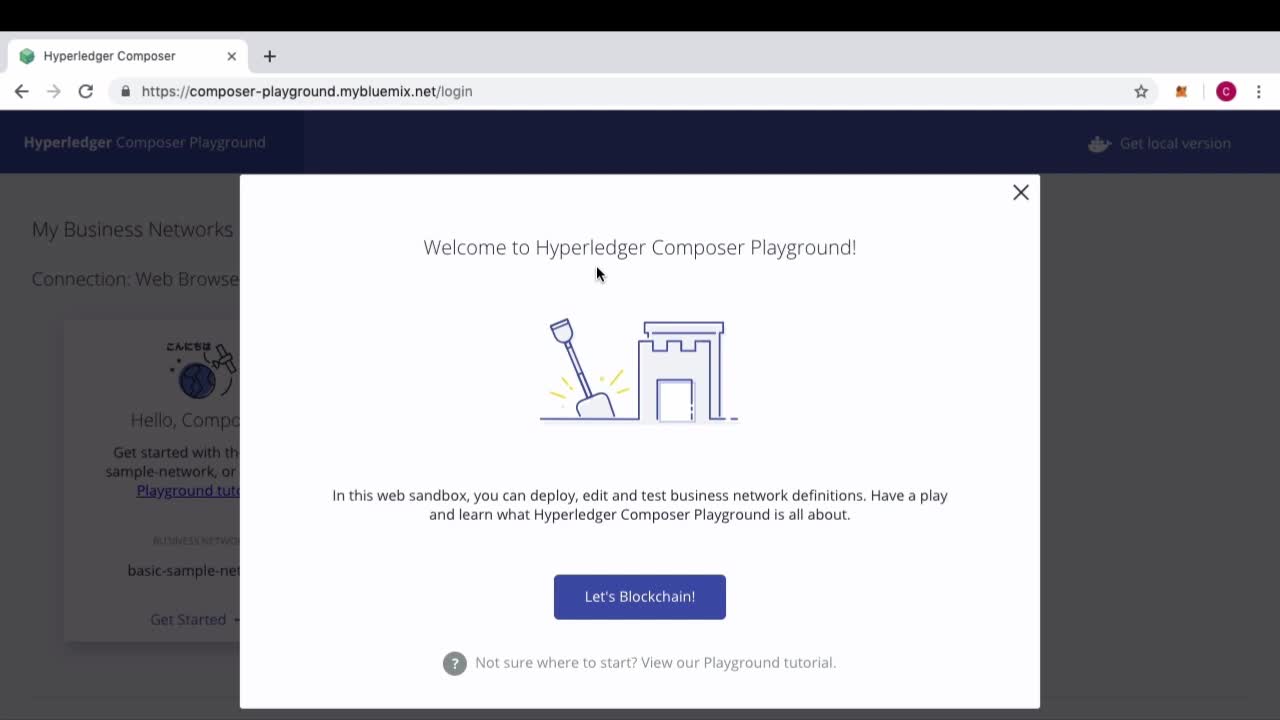
Task: Open the Playground tutorial help icon
Action: pyautogui.click(x=455, y=663)
